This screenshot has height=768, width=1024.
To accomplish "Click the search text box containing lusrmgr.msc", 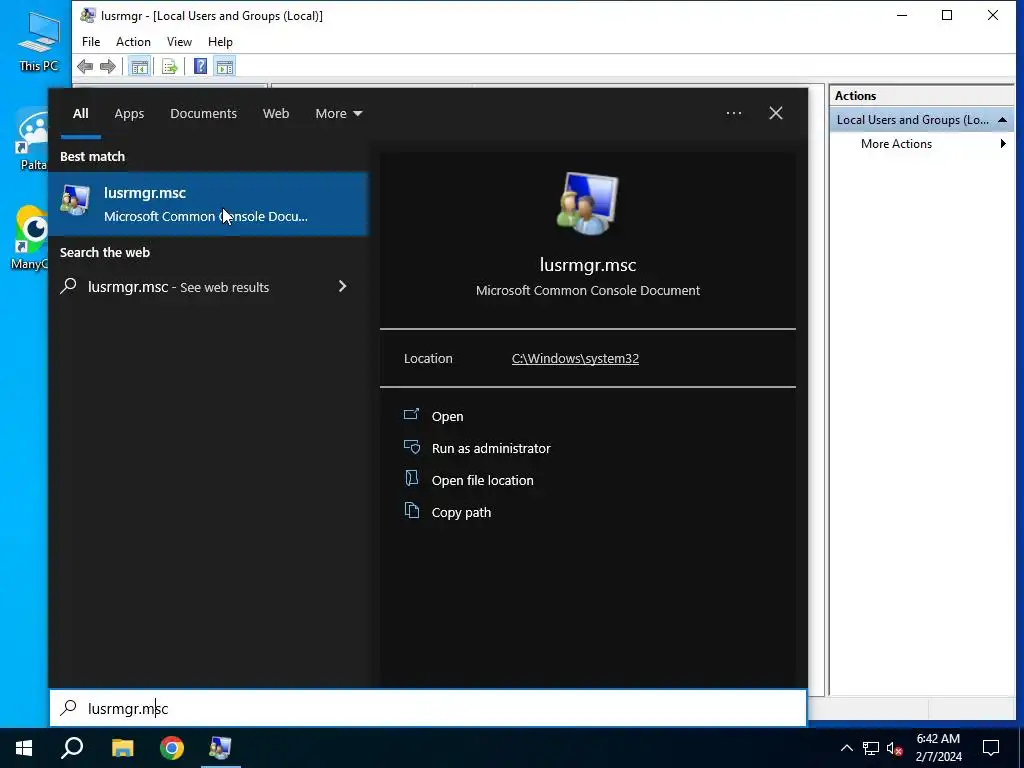I will (428, 708).
